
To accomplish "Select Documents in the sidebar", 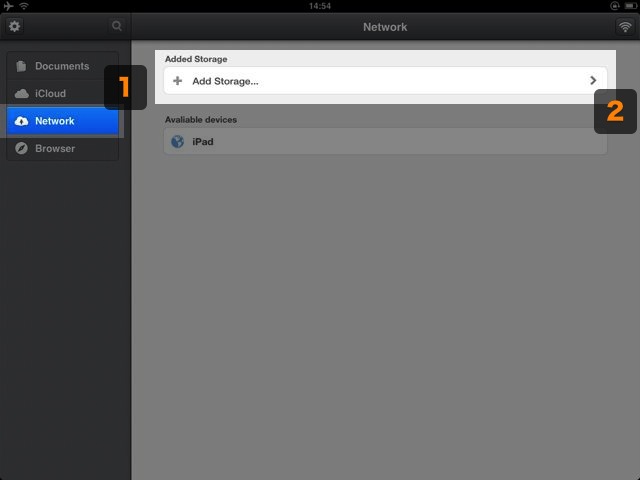I will coord(62,66).
